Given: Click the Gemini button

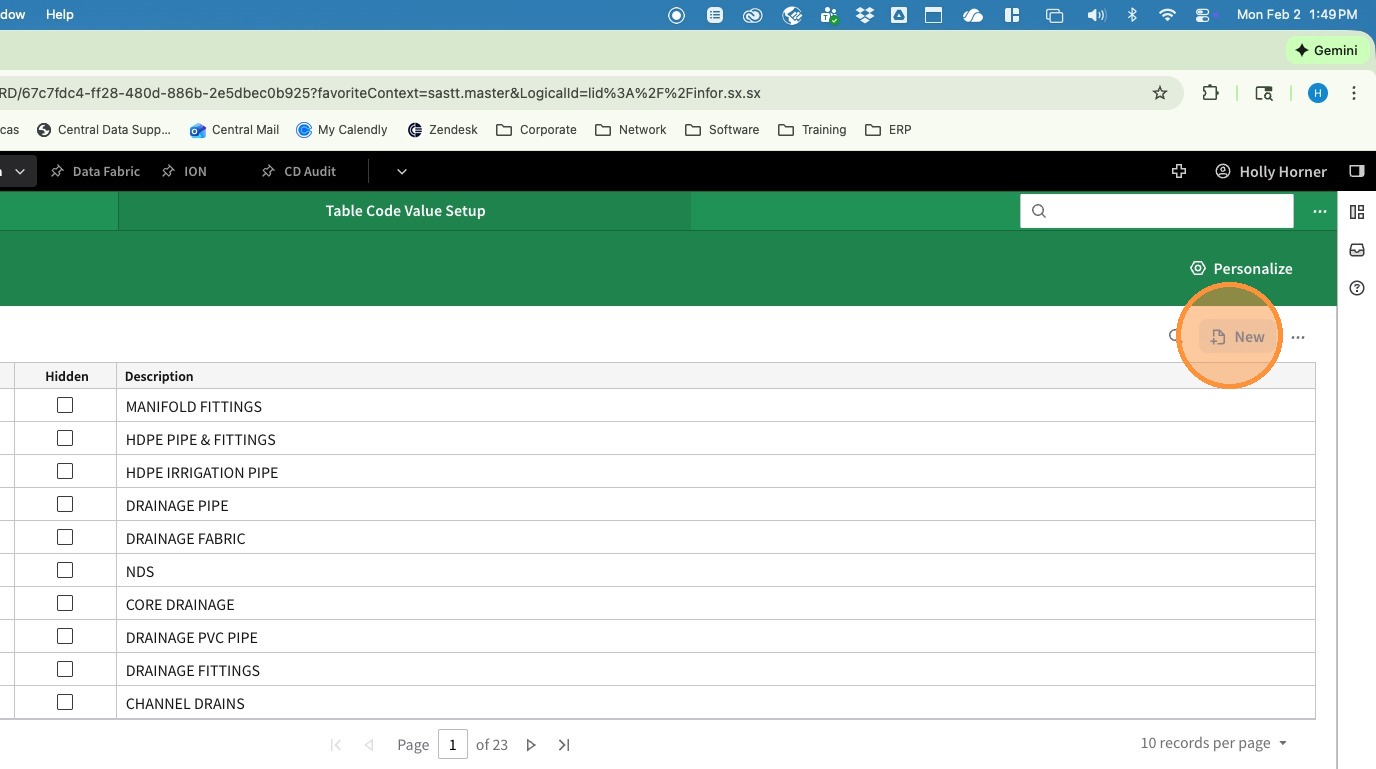Looking at the screenshot, I should pyautogui.click(x=1326, y=50).
